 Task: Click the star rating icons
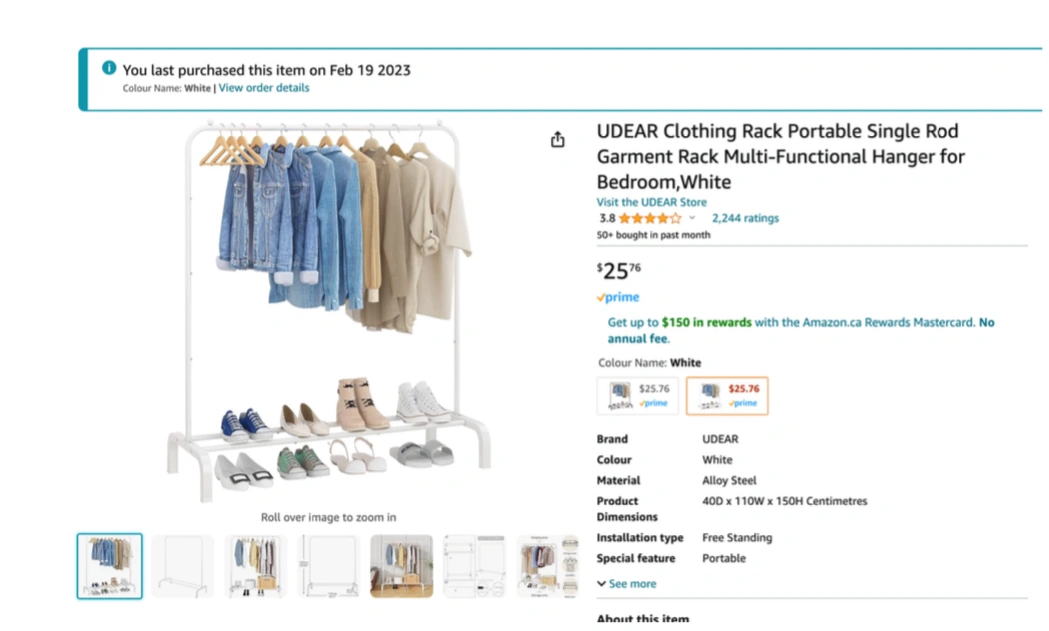point(650,218)
